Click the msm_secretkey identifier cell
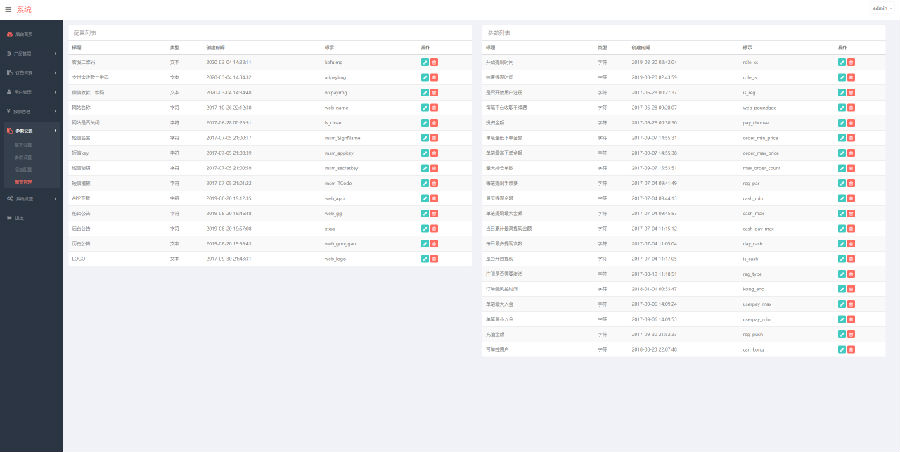 coord(342,168)
